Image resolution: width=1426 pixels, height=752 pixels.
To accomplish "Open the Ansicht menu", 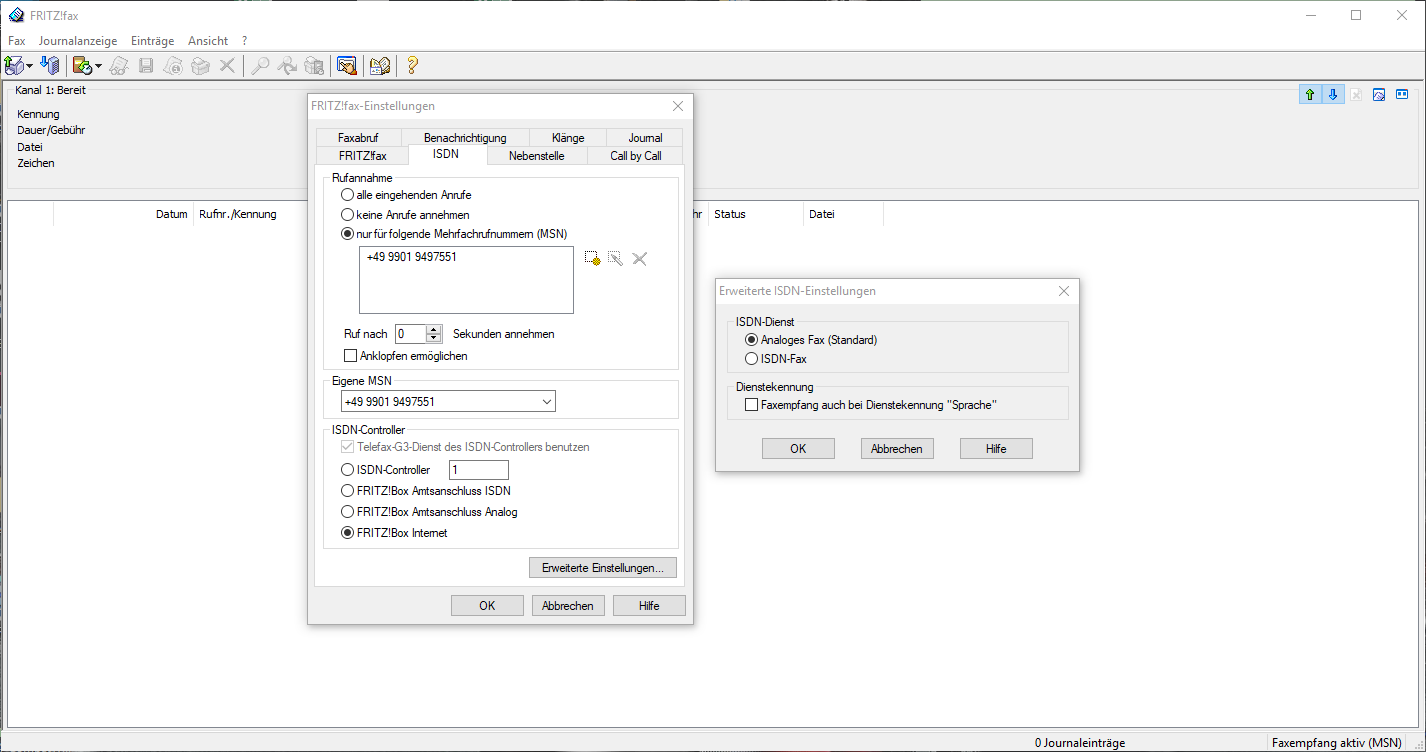I will coord(208,41).
